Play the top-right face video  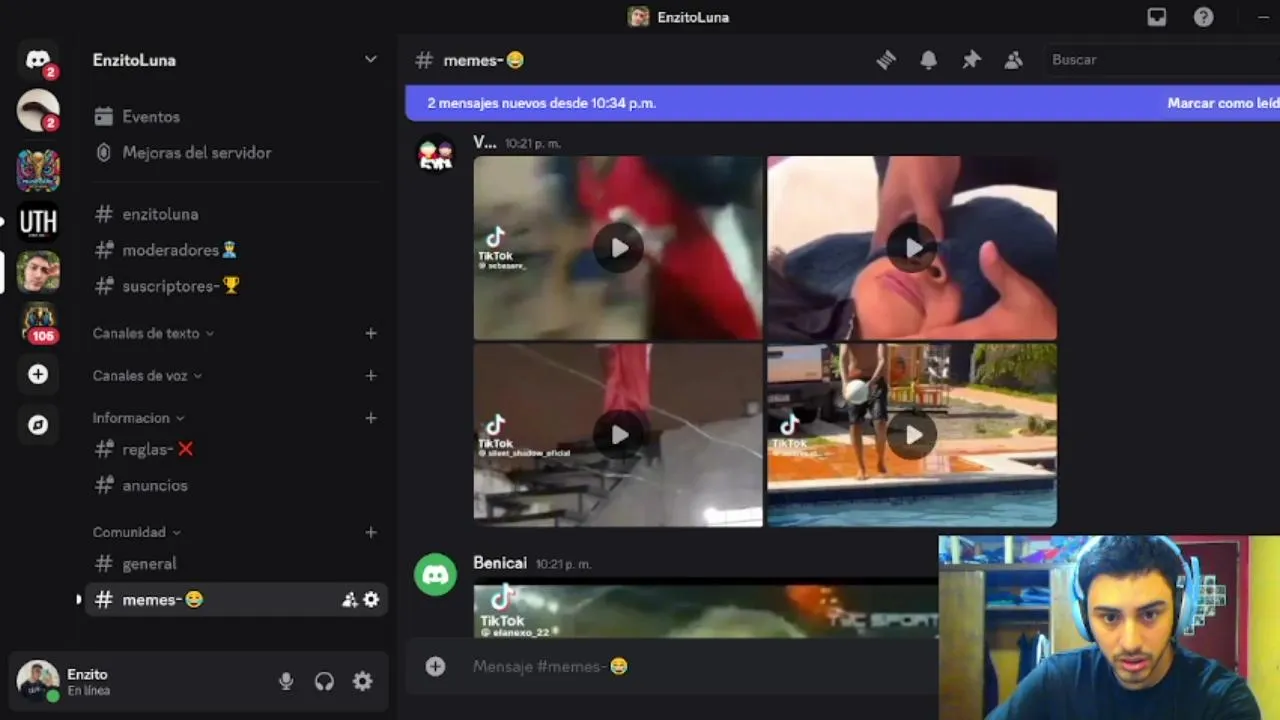click(912, 248)
